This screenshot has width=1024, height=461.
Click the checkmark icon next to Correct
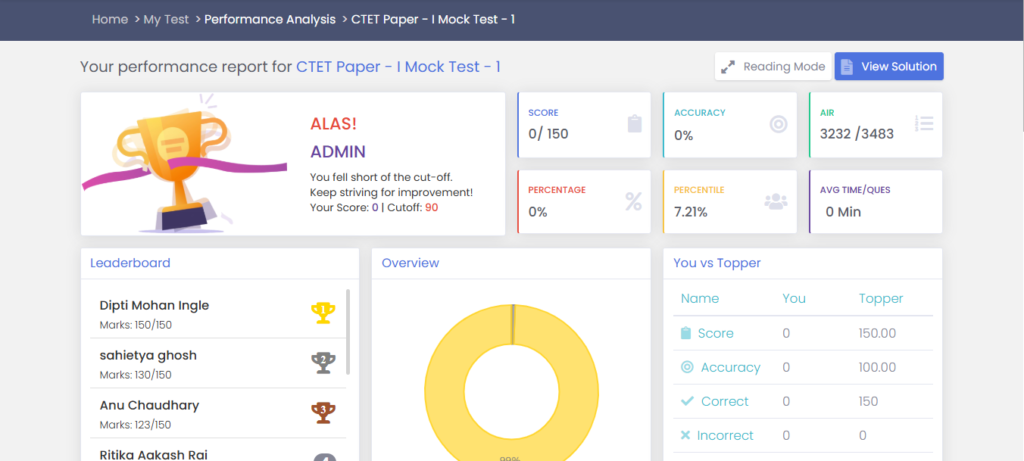pos(686,401)
